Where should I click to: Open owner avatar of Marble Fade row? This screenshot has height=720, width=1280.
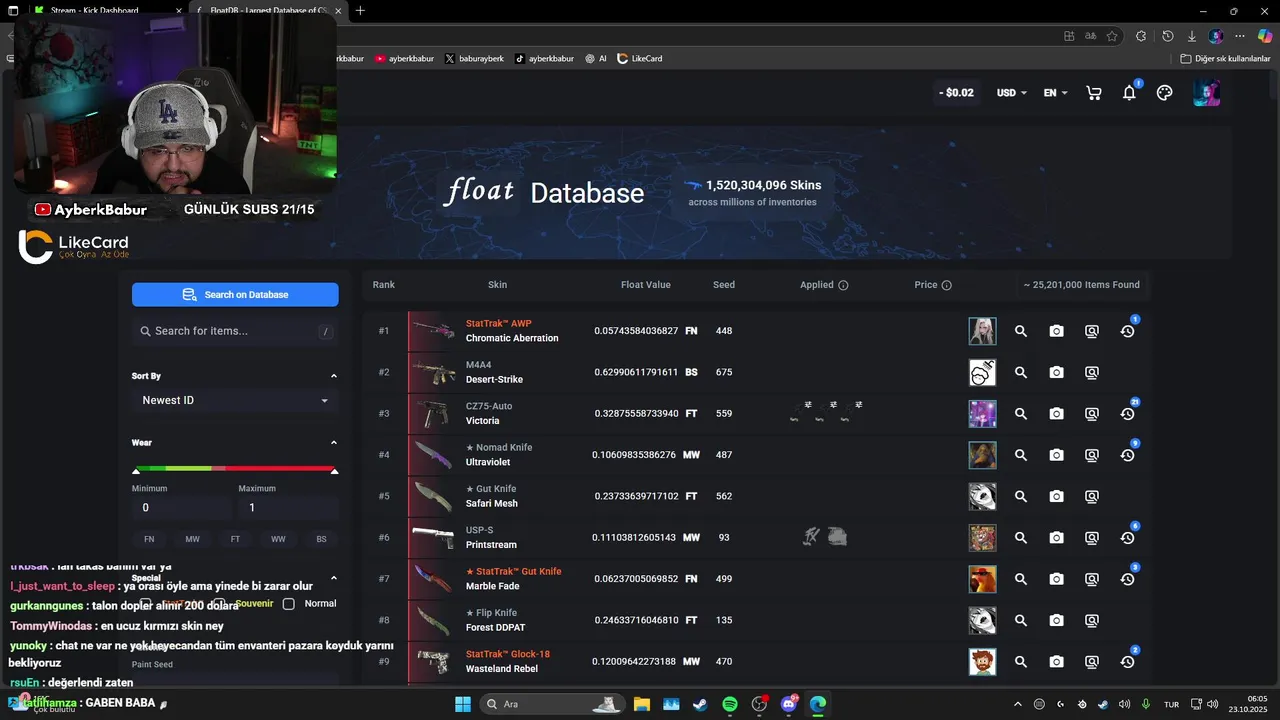(982, 579)
